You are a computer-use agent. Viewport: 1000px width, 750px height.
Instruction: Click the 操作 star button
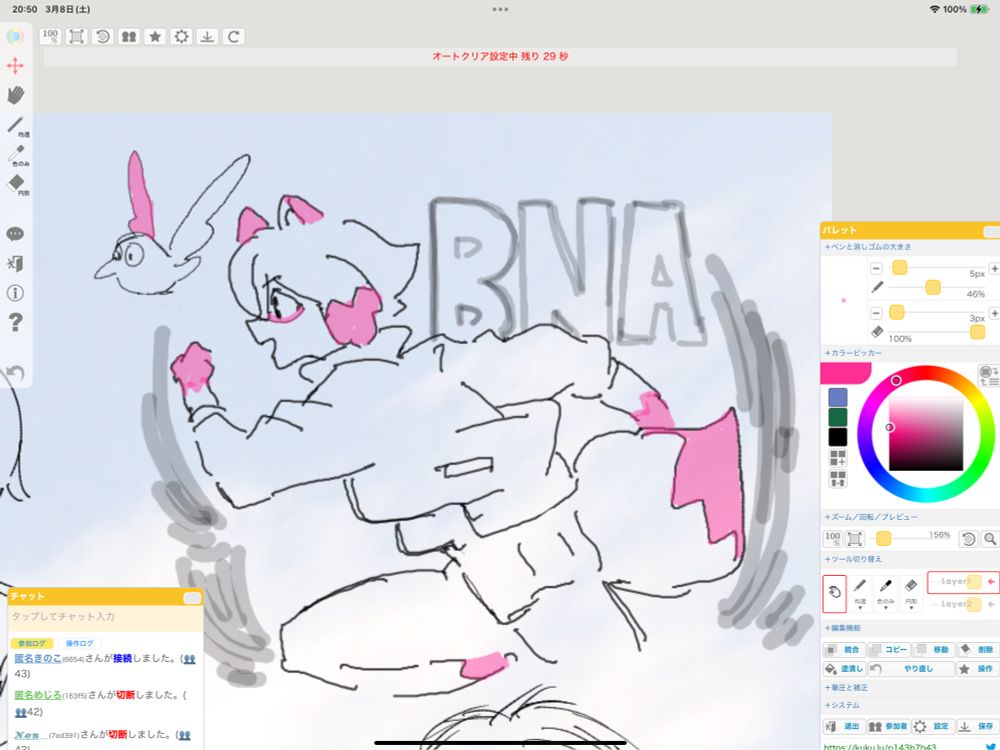[x=978, y=669]
